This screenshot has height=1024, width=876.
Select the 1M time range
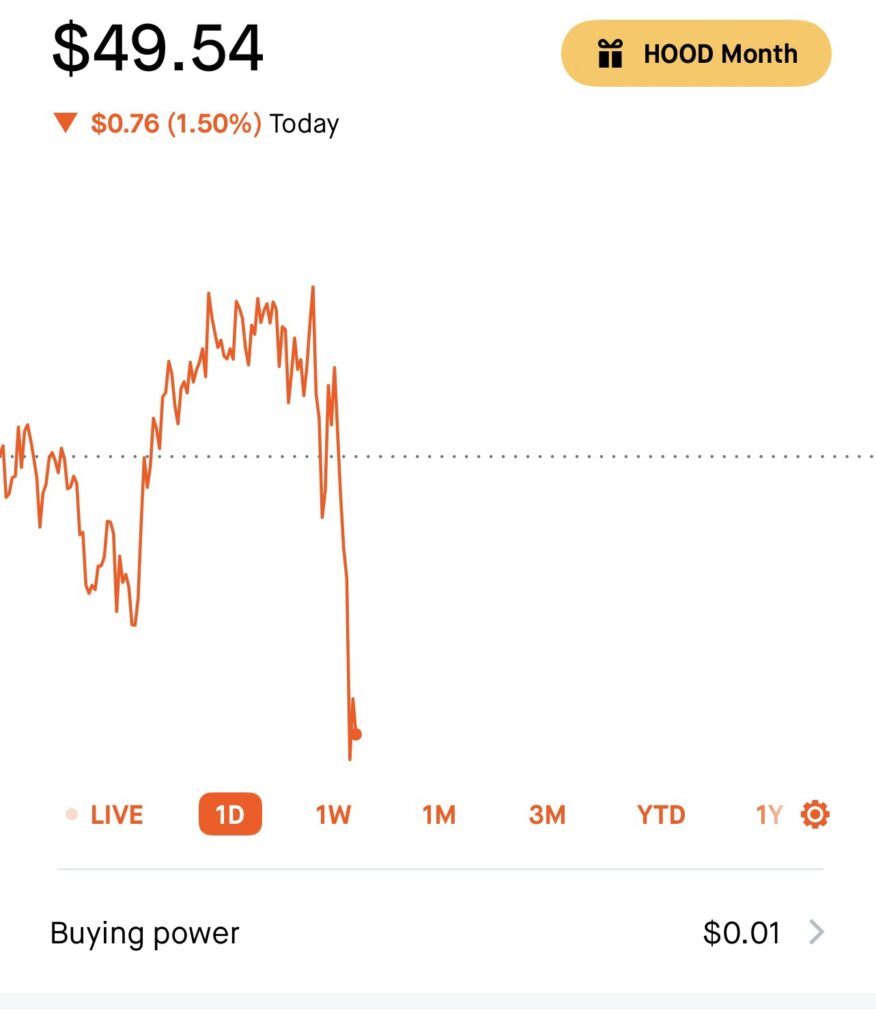[439, 814]
